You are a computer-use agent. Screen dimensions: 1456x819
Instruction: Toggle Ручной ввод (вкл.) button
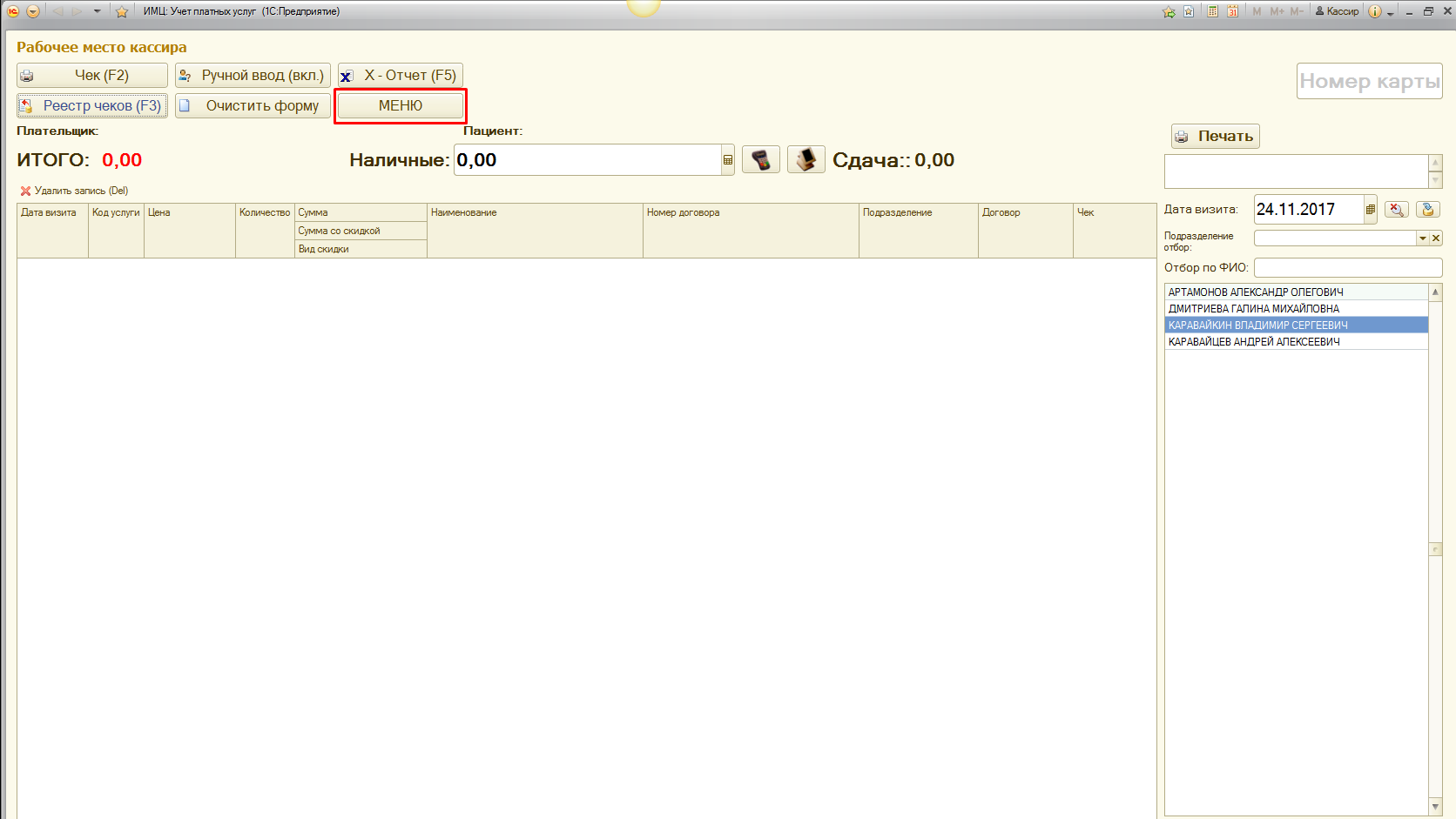pyautogui.click(x=253, y=76)
